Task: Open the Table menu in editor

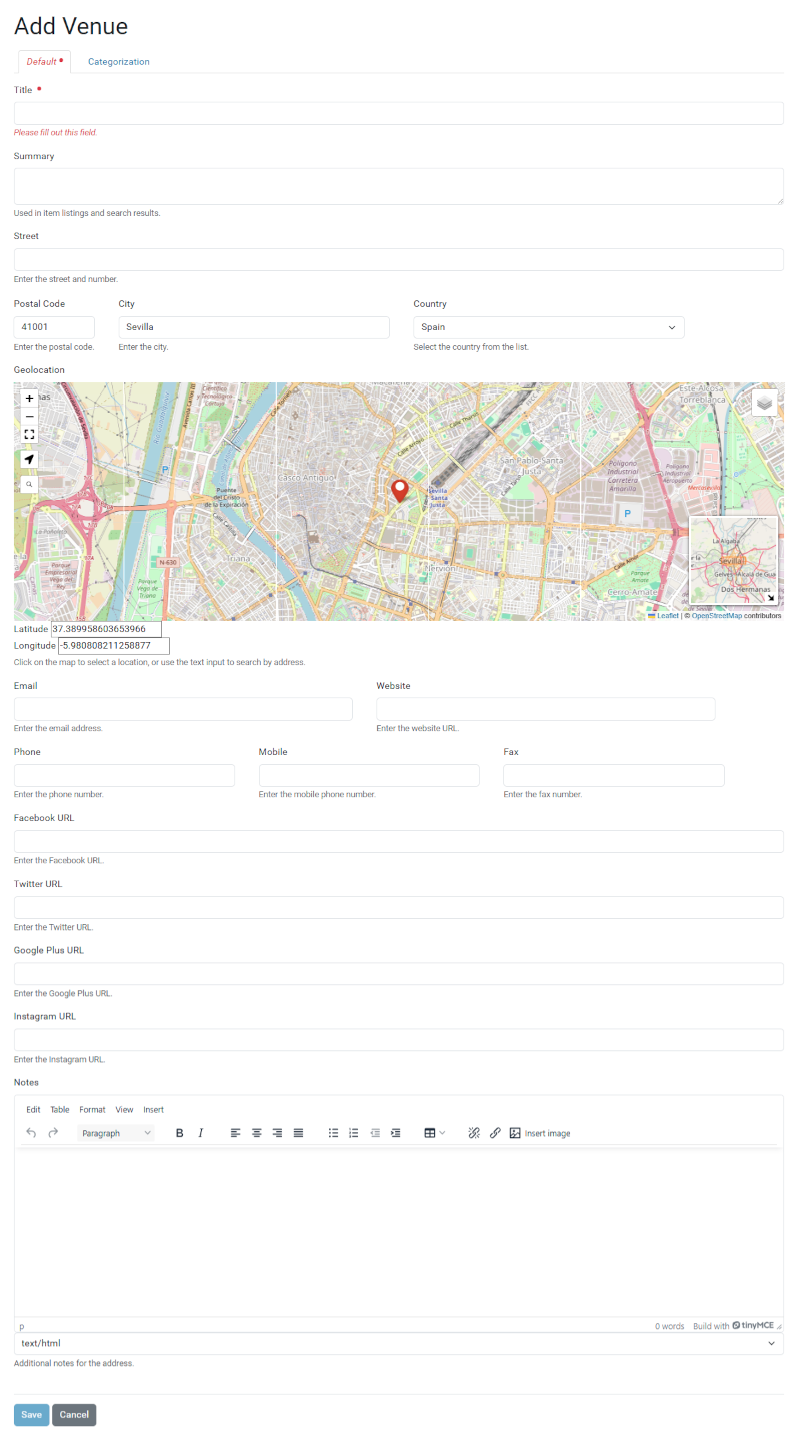Action: [x=60, y=1109]
